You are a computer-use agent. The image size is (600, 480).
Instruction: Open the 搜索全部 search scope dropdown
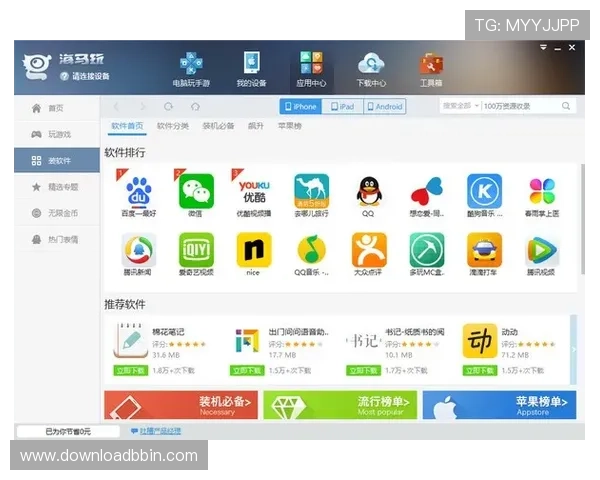click(460, 106)
